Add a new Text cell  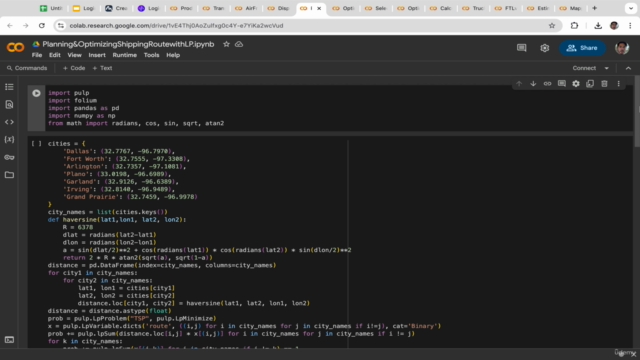coord(102,68)
